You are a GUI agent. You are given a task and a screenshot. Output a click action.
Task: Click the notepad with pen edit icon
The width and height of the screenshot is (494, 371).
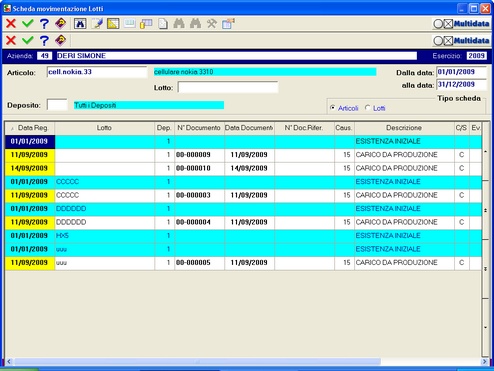pyautogui.click(x=97, y=24)
